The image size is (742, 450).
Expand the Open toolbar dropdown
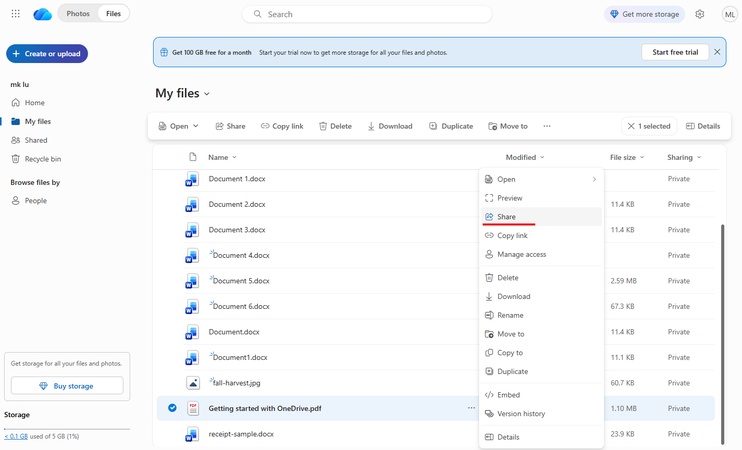195,126
